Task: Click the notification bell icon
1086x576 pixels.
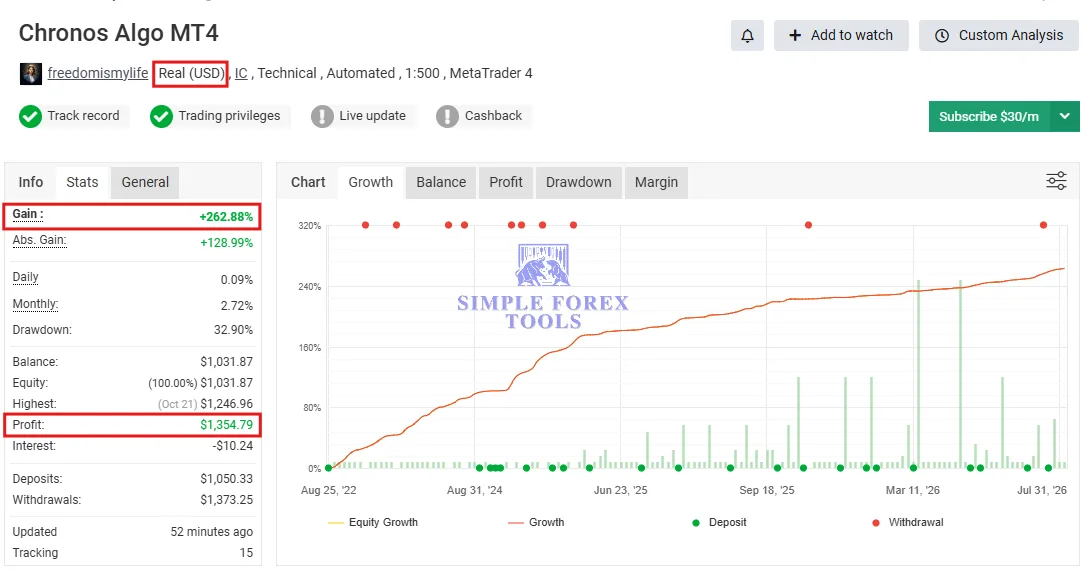Action: (747, 35)
